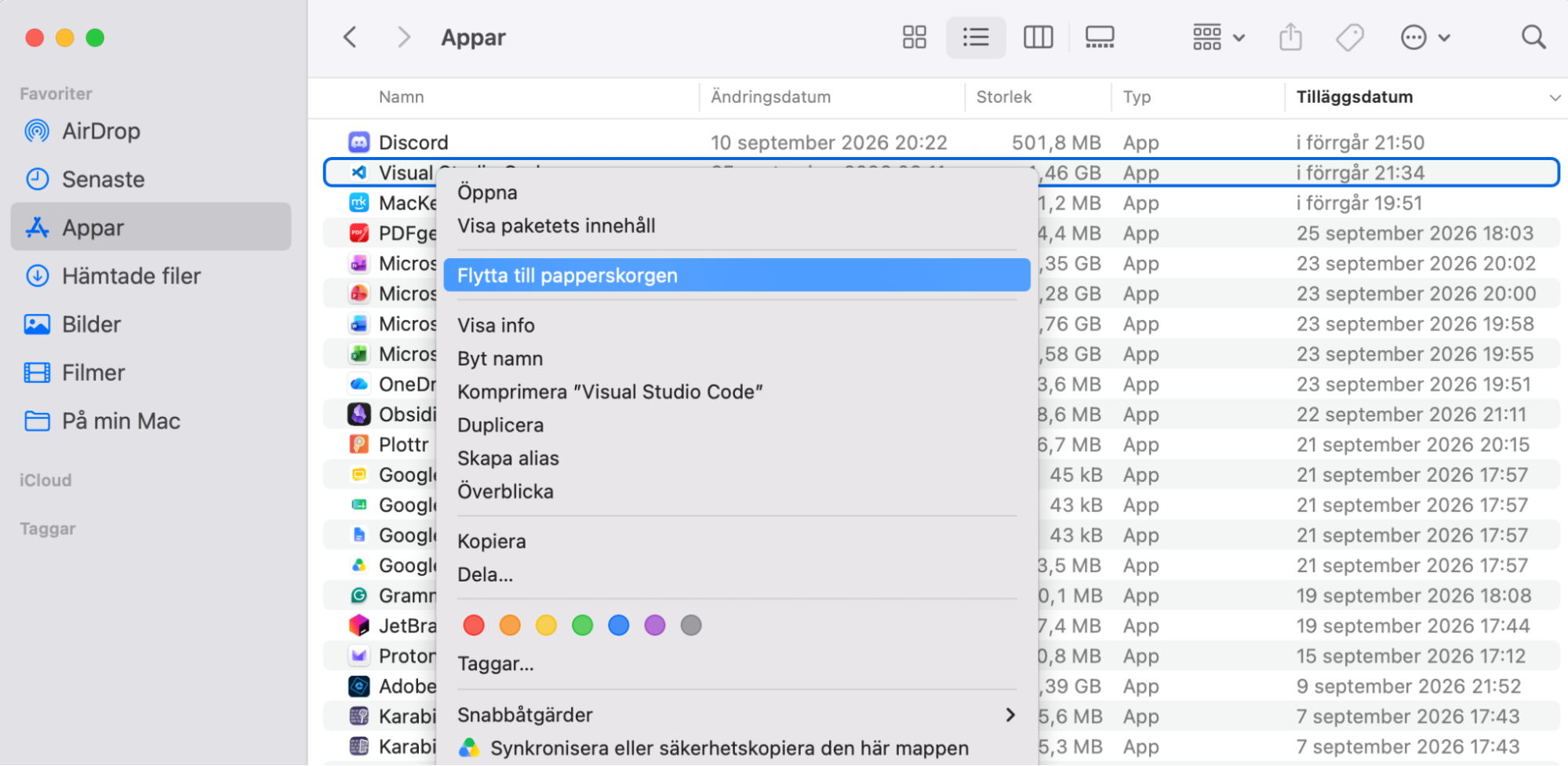Select Visa info menu entry
Image resolution: width=1568 pixels, height=766 pixels.
pos(737,325)
